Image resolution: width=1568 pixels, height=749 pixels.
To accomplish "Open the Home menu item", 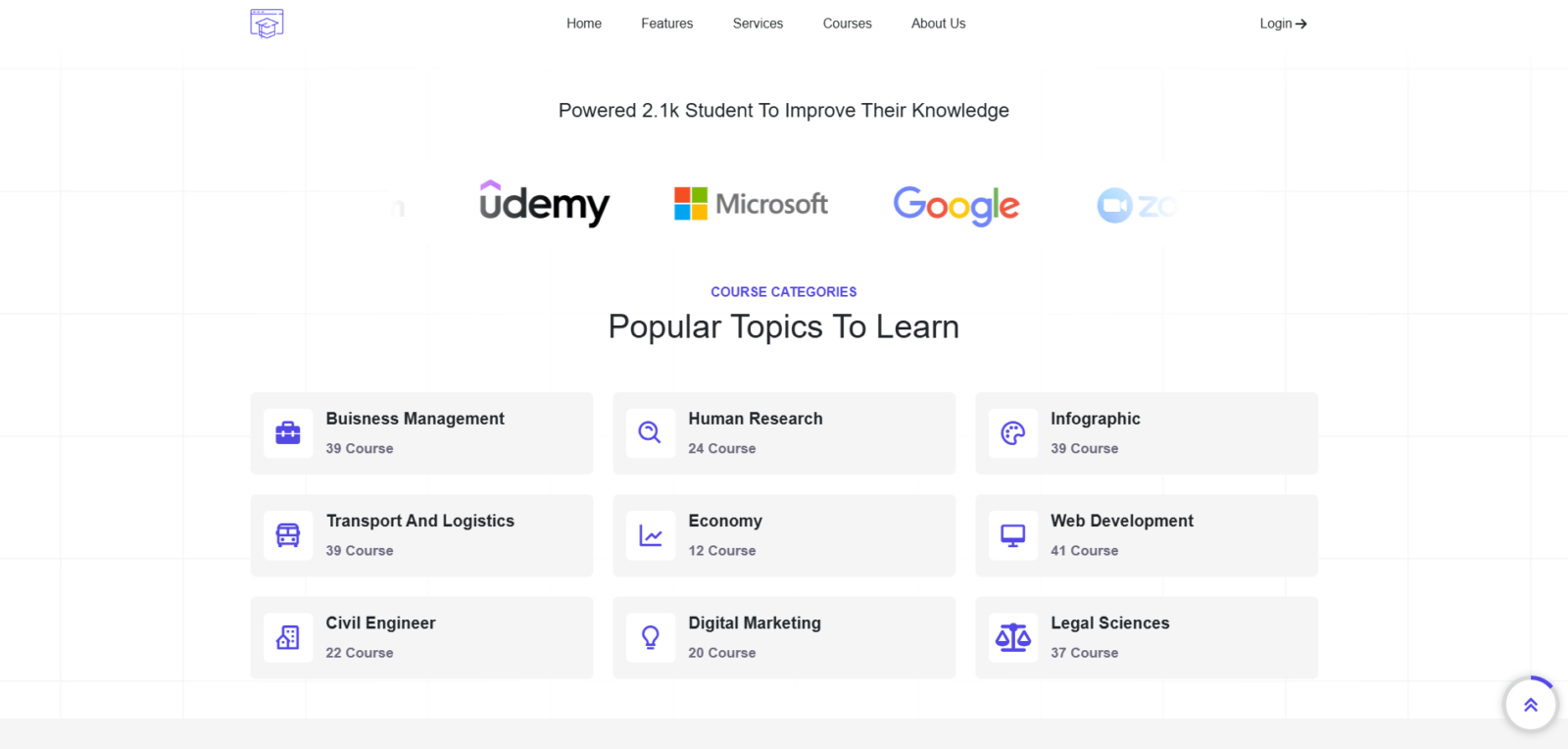I will [x=584, y=24].
